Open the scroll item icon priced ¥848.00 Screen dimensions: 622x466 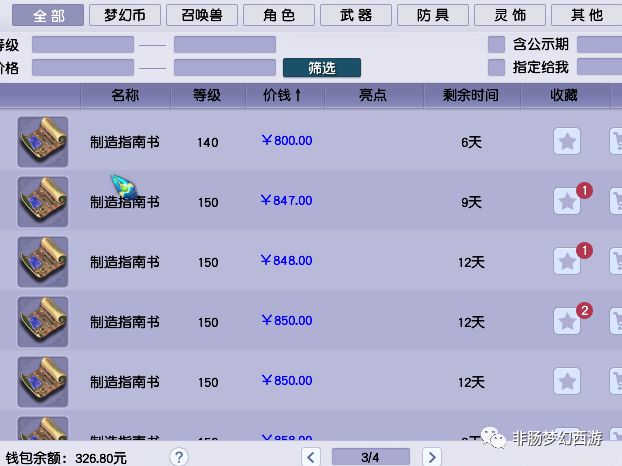point(43,262)
